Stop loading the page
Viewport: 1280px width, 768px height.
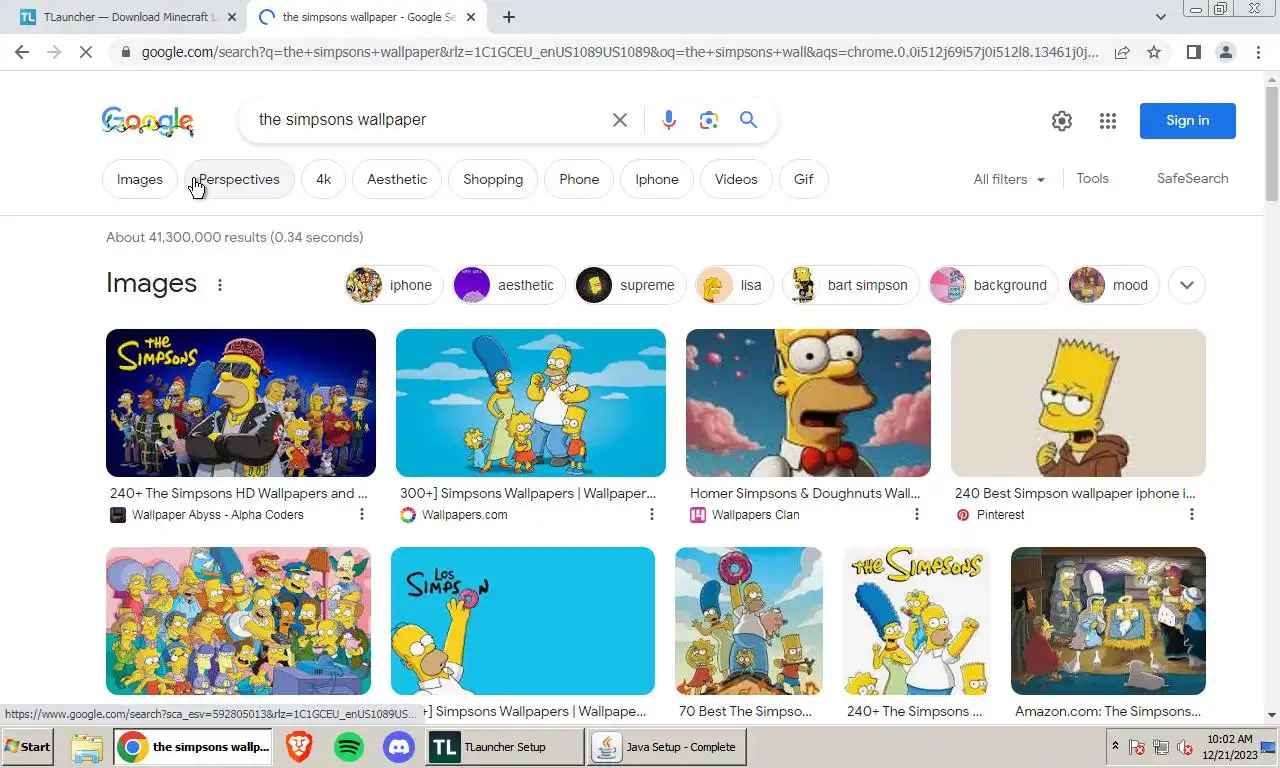click(x=86, y=52)
